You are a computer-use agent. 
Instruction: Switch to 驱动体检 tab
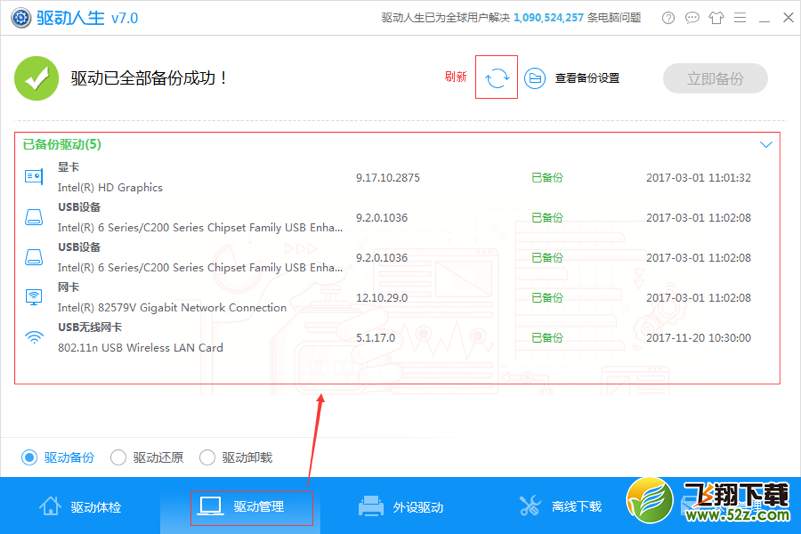click(x=80, y=506)
